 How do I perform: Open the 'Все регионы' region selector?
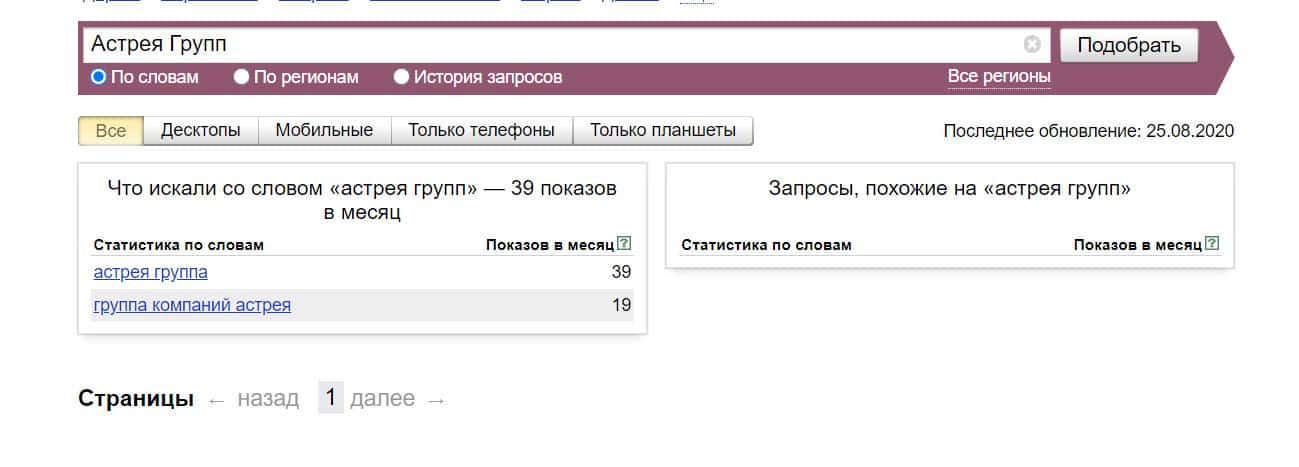(x=998, y=77)
